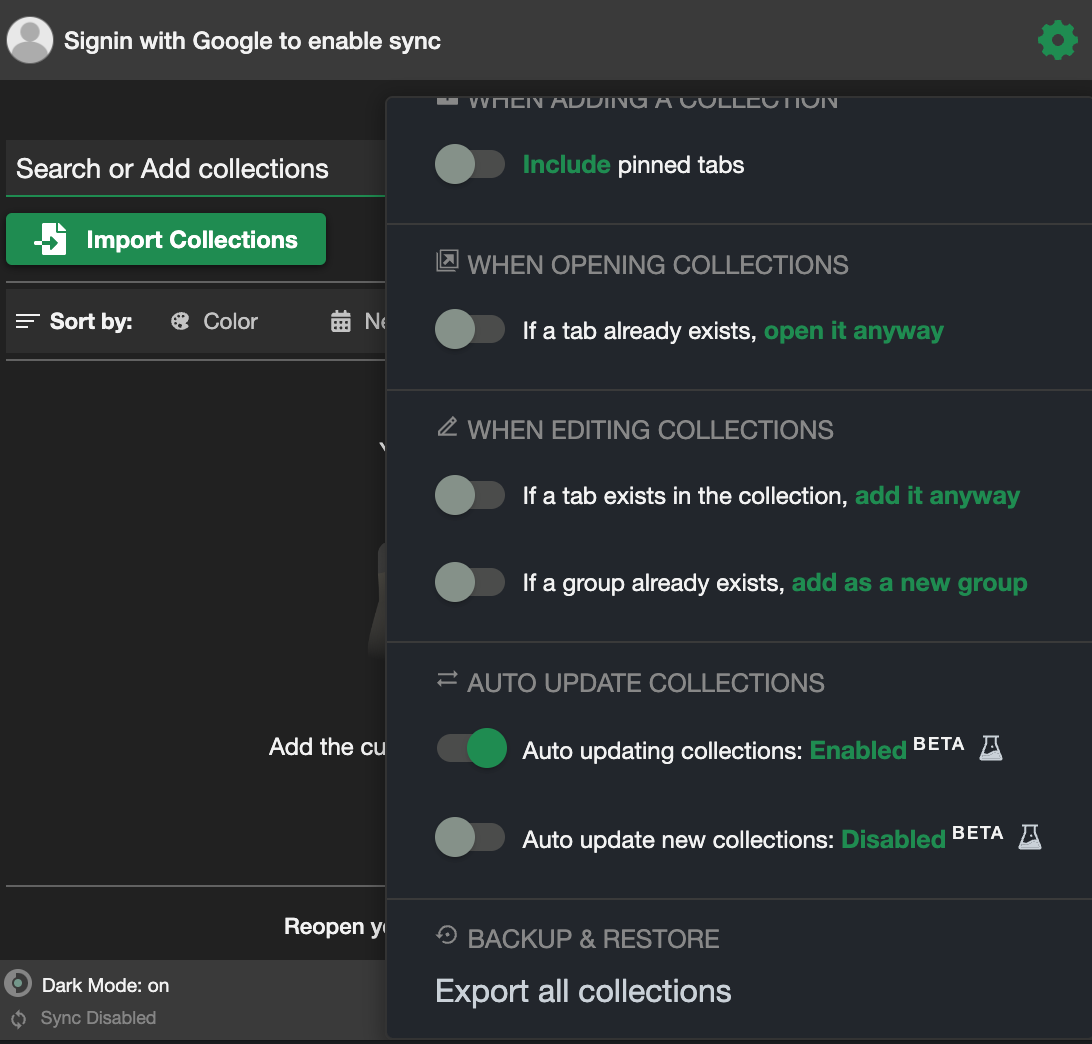Click the beta flask icon next to Enabled
Screen dimensions: 1092x1044
(991, 748)
